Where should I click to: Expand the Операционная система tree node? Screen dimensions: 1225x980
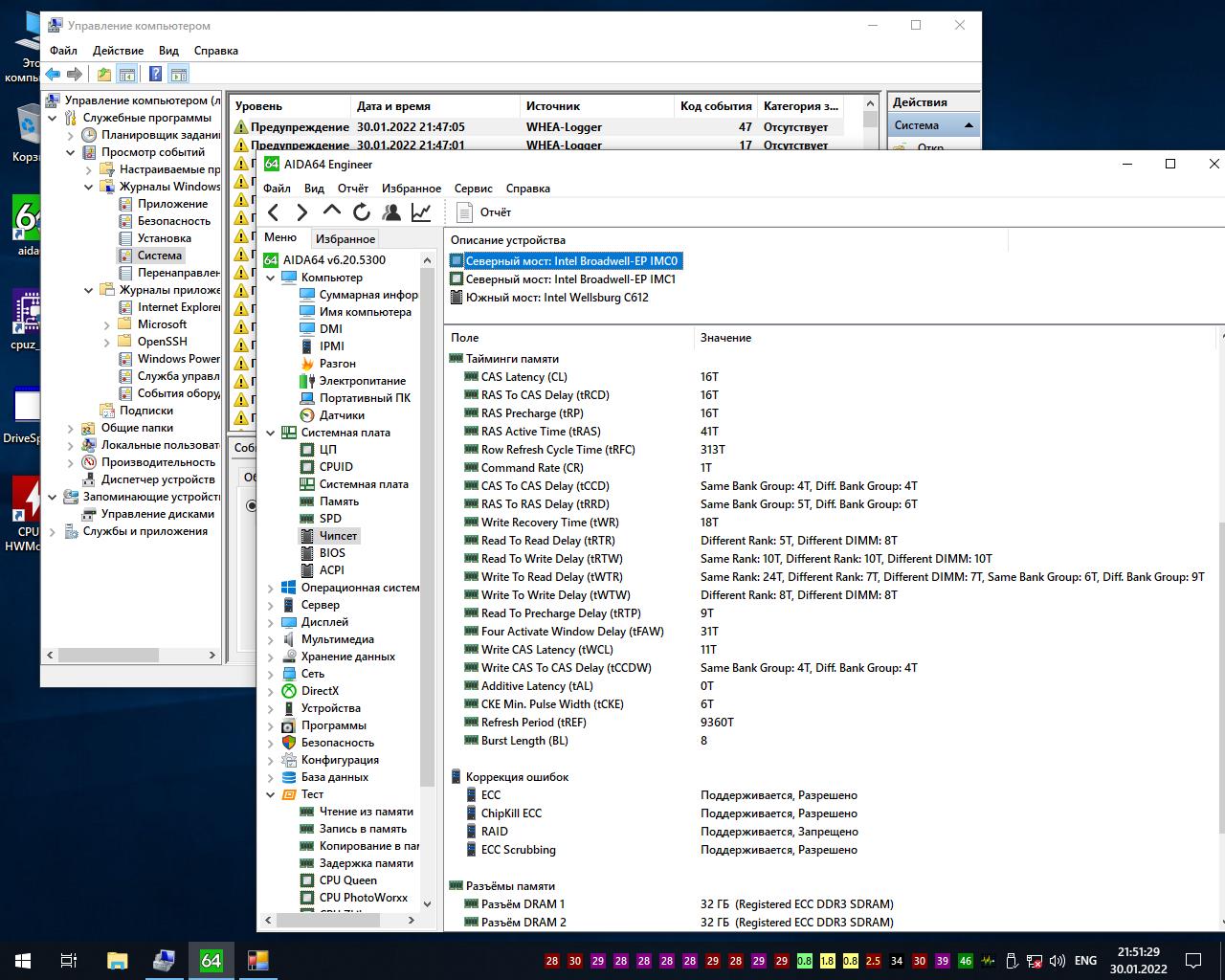tap(271, 588)
